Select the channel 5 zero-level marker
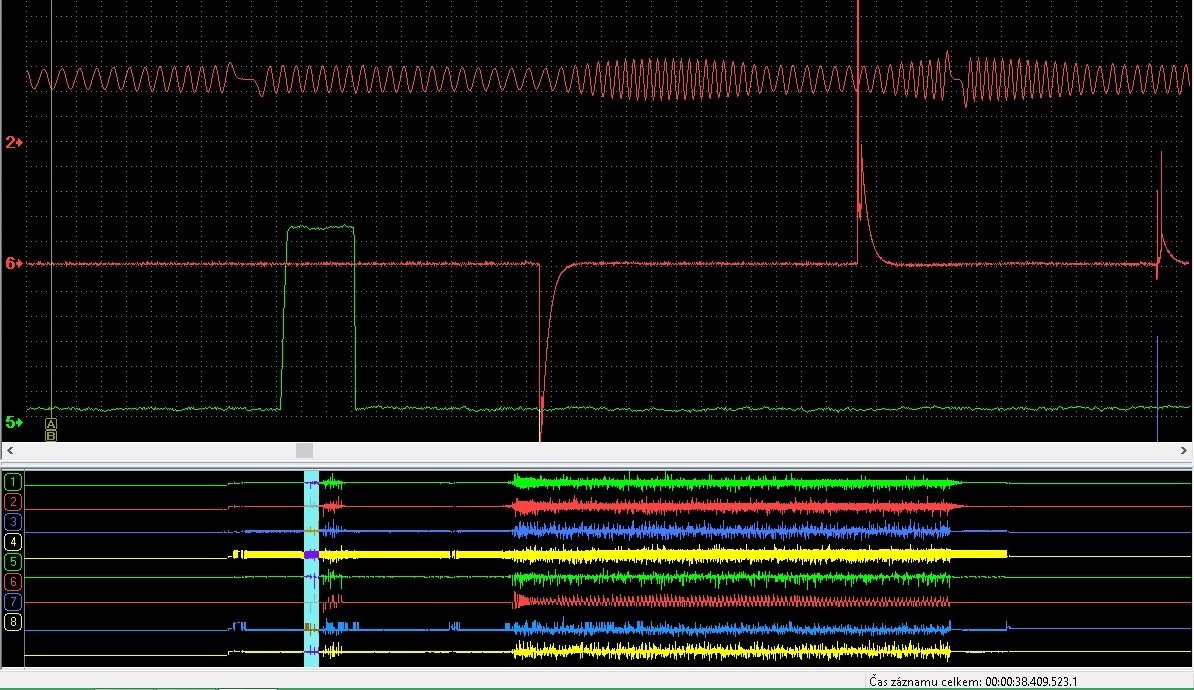1194x690 pixels. 14,422
